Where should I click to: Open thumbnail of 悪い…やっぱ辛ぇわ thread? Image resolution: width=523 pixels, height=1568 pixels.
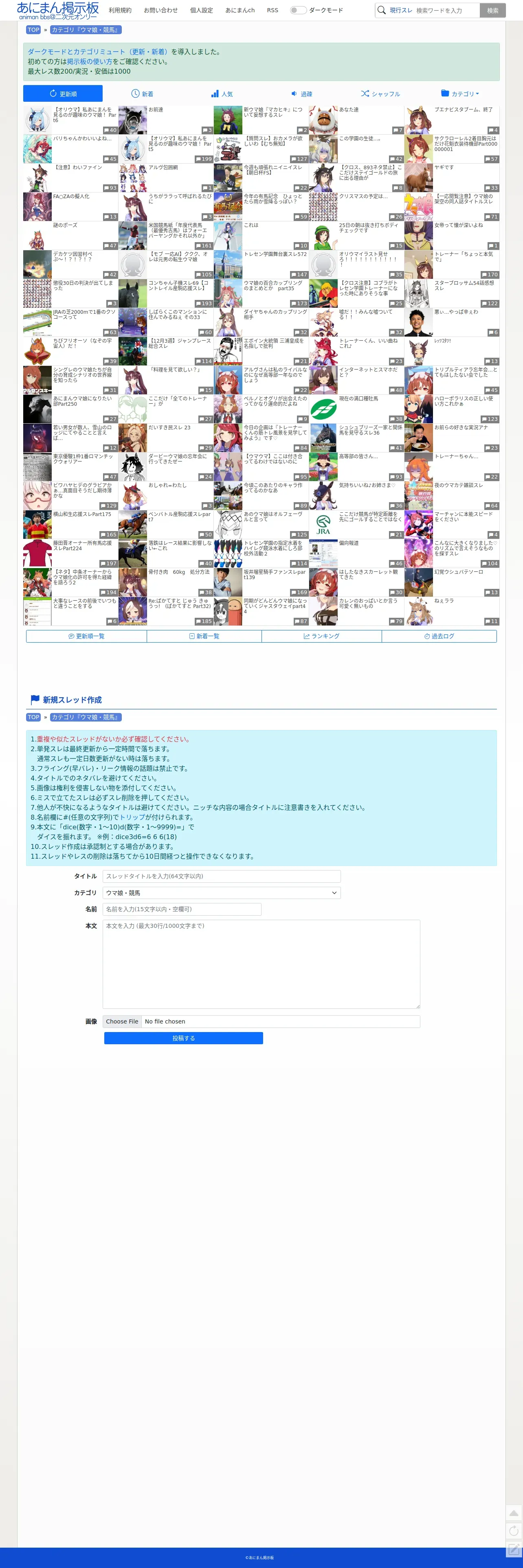pos(418,322)
